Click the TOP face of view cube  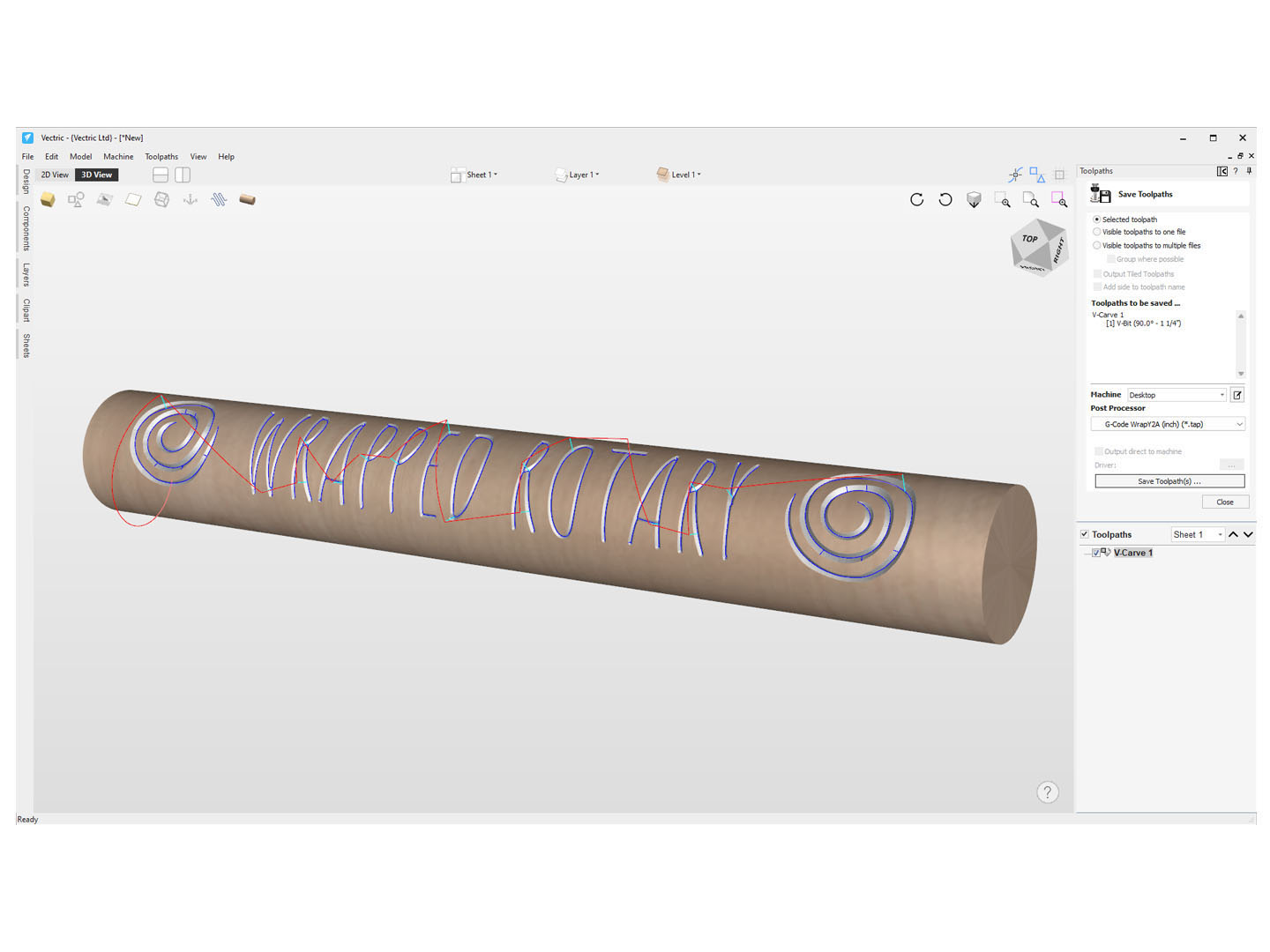[1030, 239]
